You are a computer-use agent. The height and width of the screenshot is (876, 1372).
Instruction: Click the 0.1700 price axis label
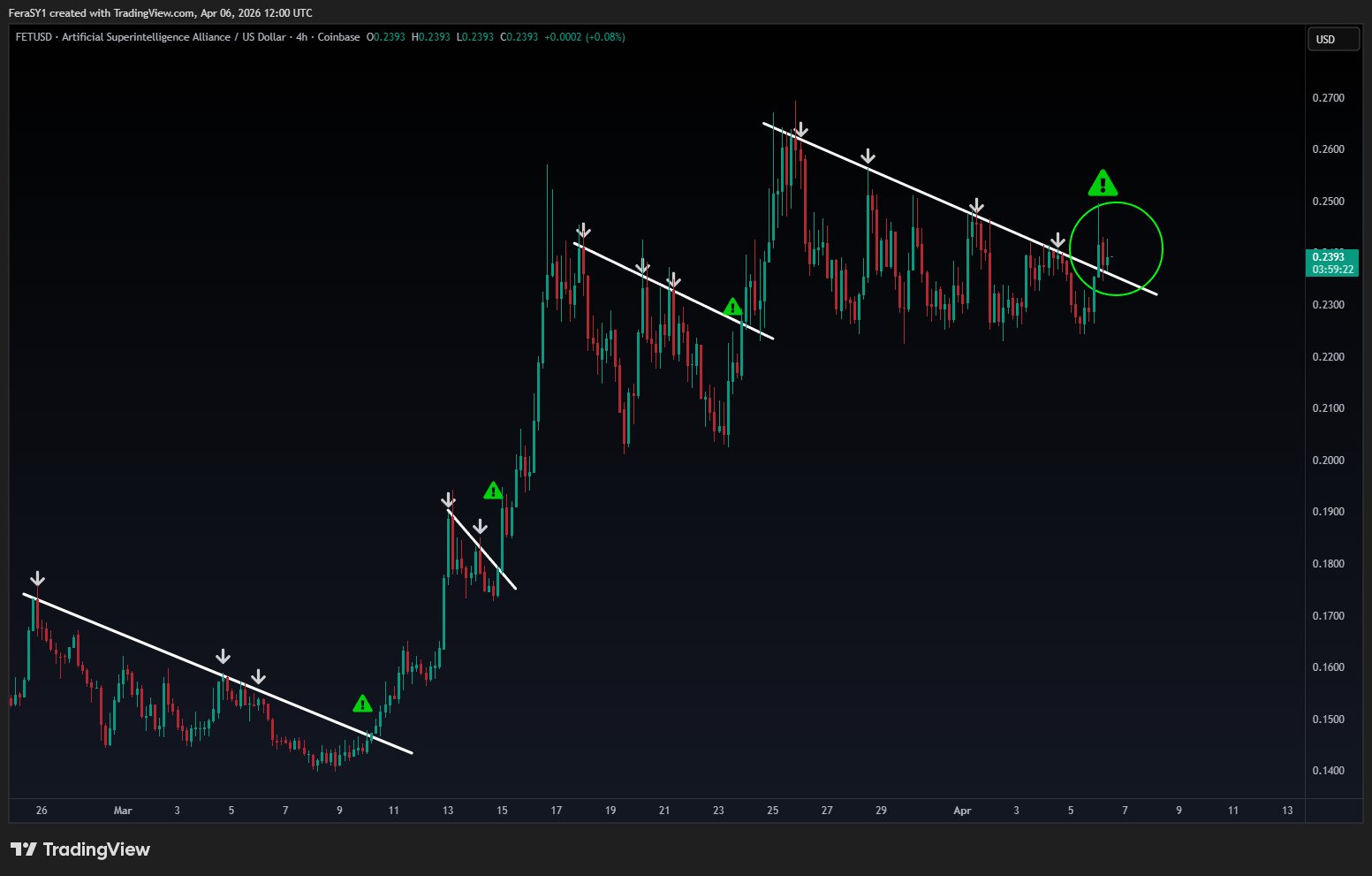1329,616
